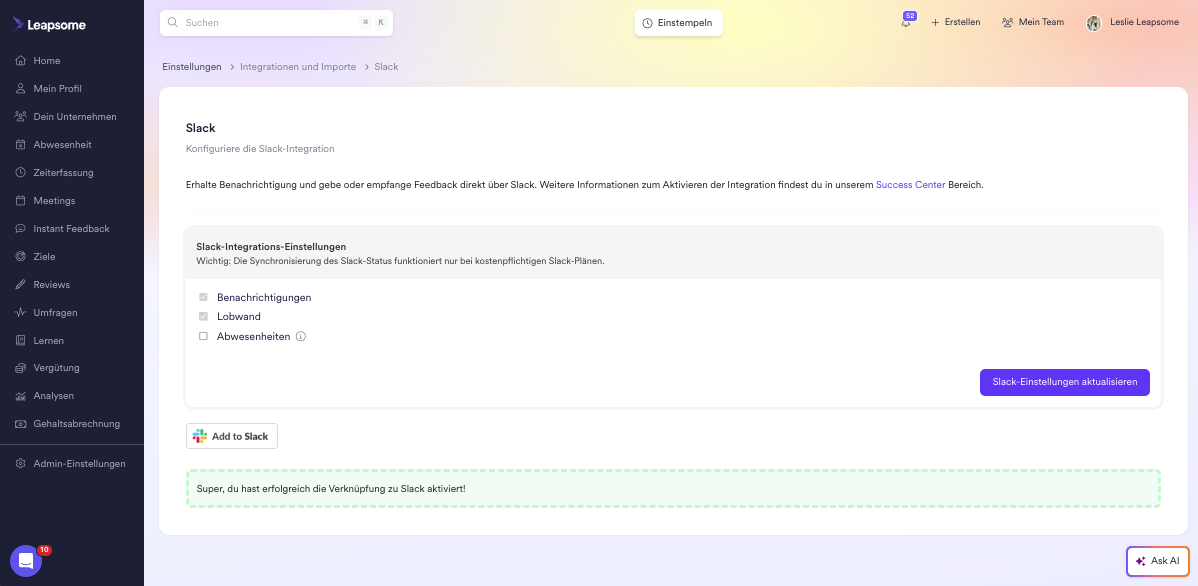The image size is (1198, 586).
Task: Toggle the Lobwand checkbox
Action: coord(203,317)
